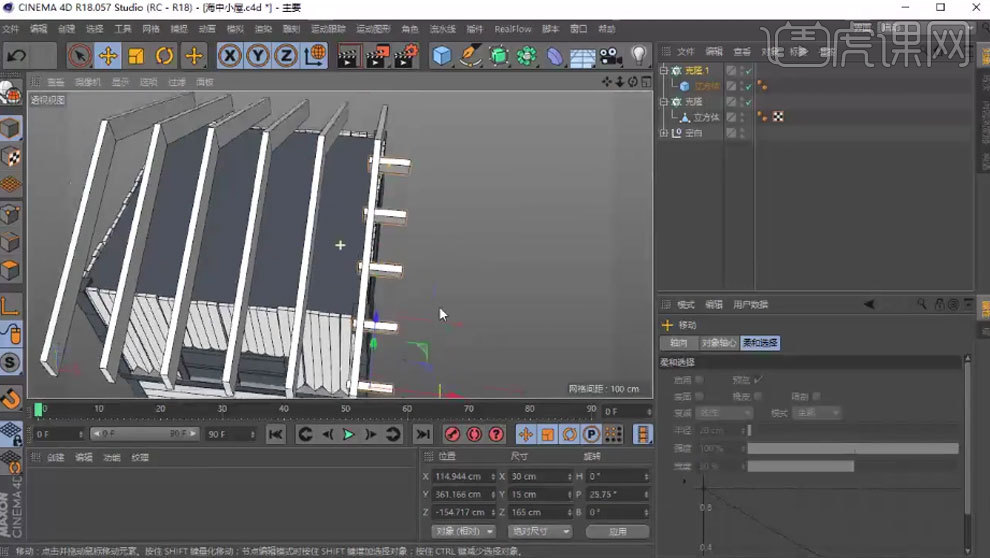This screenshot has width=990, height=558.
Task: Expand the 空白 null object tree
Action: [x=663, y=133]
